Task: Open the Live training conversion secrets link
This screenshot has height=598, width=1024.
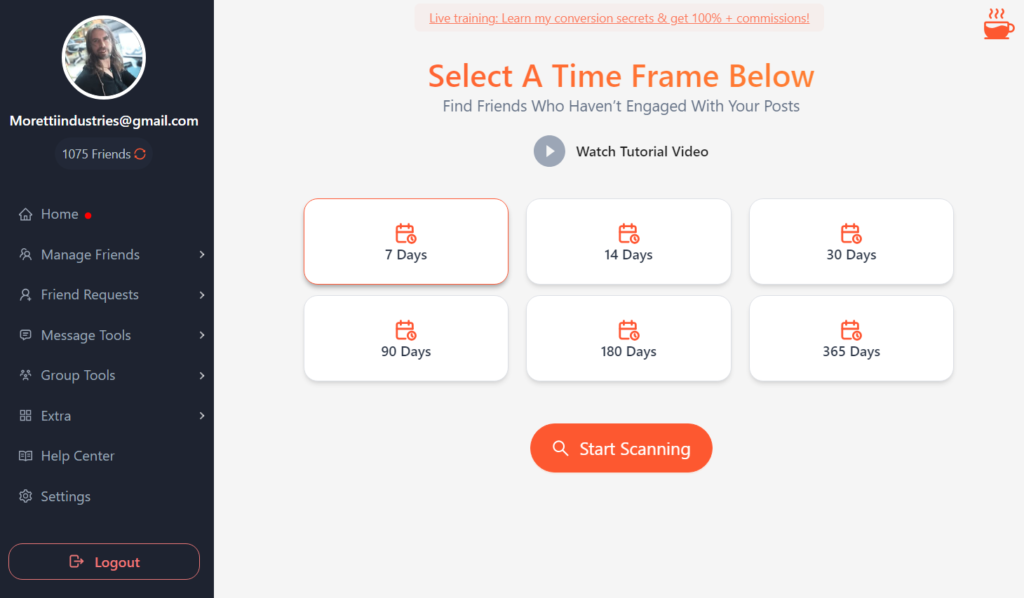Action: [x=619, y=17]
